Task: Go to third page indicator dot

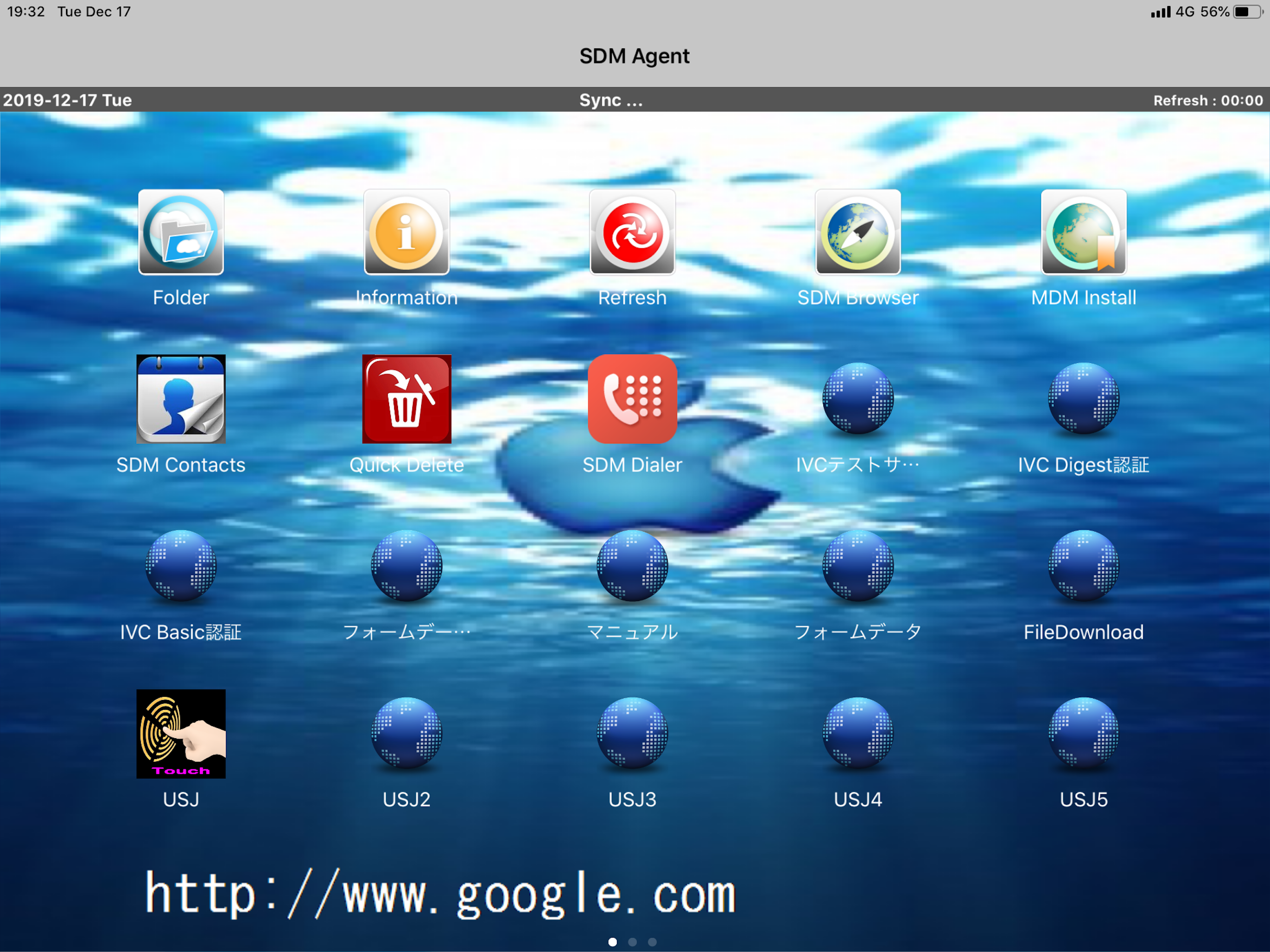Action: (x=652, y=942)
